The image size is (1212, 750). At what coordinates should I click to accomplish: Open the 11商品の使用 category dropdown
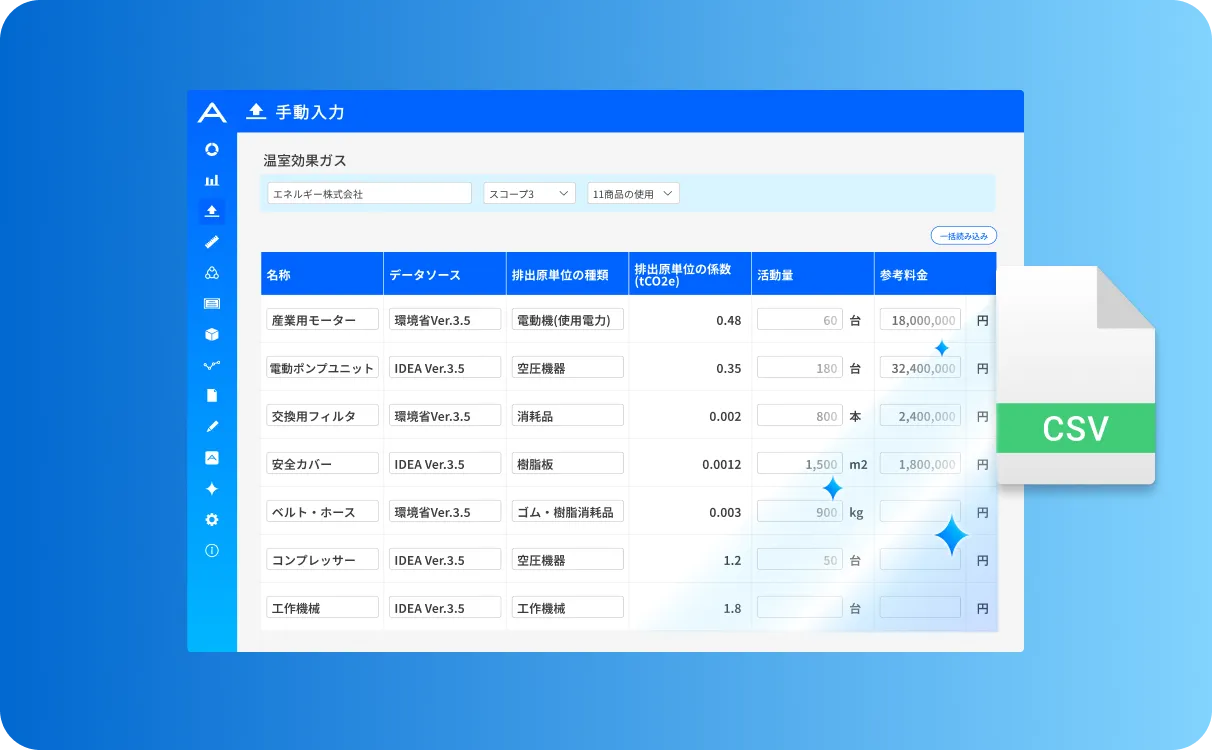pos(633,193)
